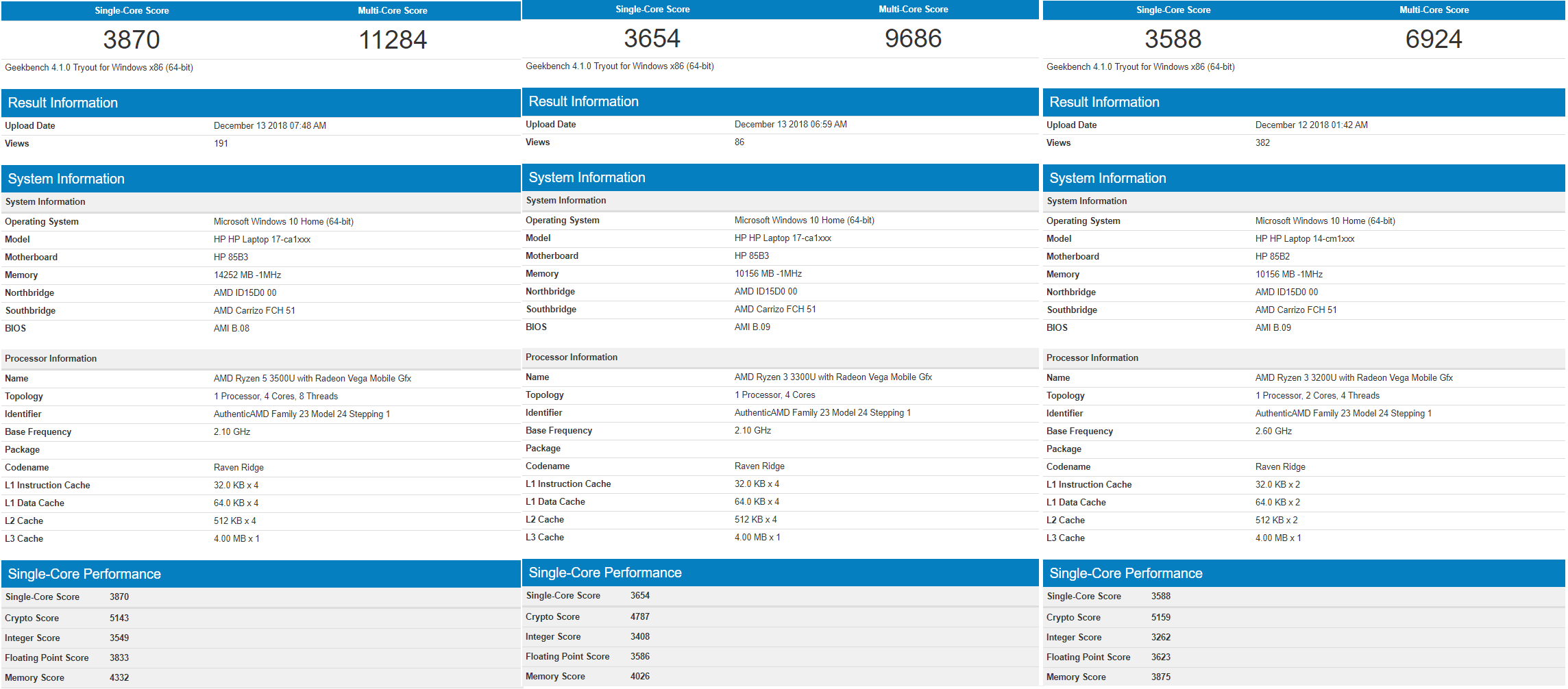Select topology 1 Processor, 2 Cores, 4 Threads
The image size is (1568, 689).
(1317, 395)
